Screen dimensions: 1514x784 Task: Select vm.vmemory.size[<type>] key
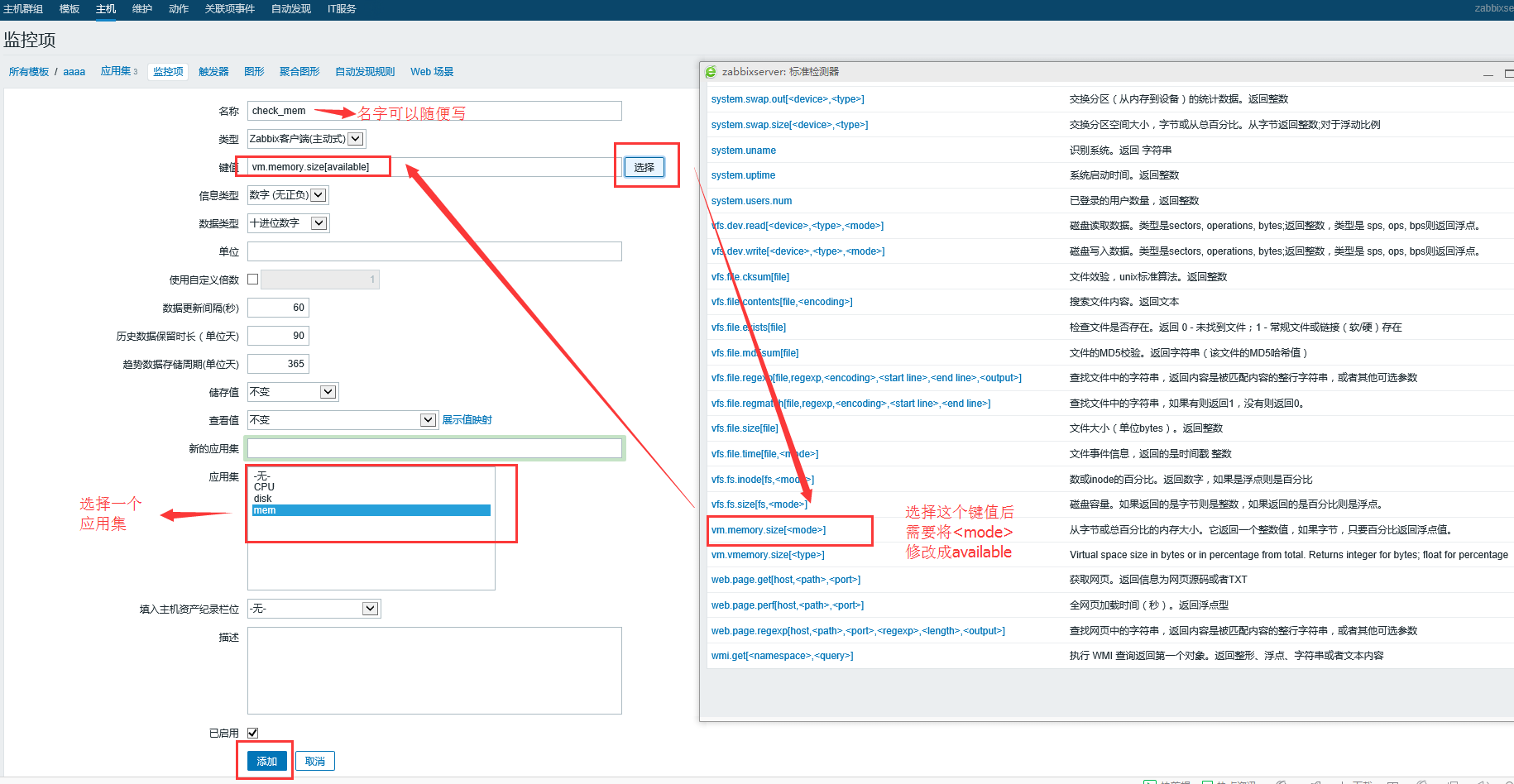(768, 555)
